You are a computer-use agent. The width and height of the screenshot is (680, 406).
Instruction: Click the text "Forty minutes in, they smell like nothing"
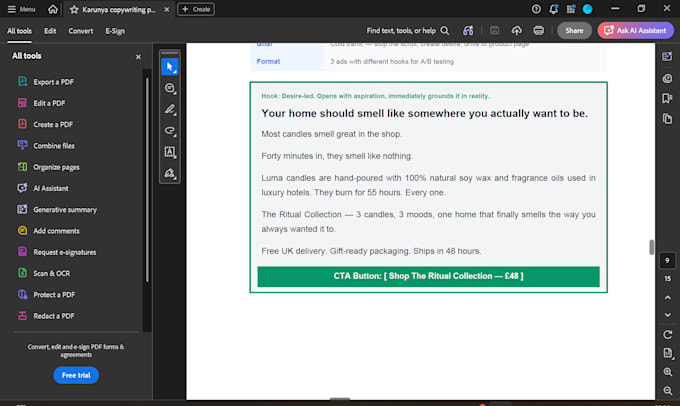pos(337,156)
